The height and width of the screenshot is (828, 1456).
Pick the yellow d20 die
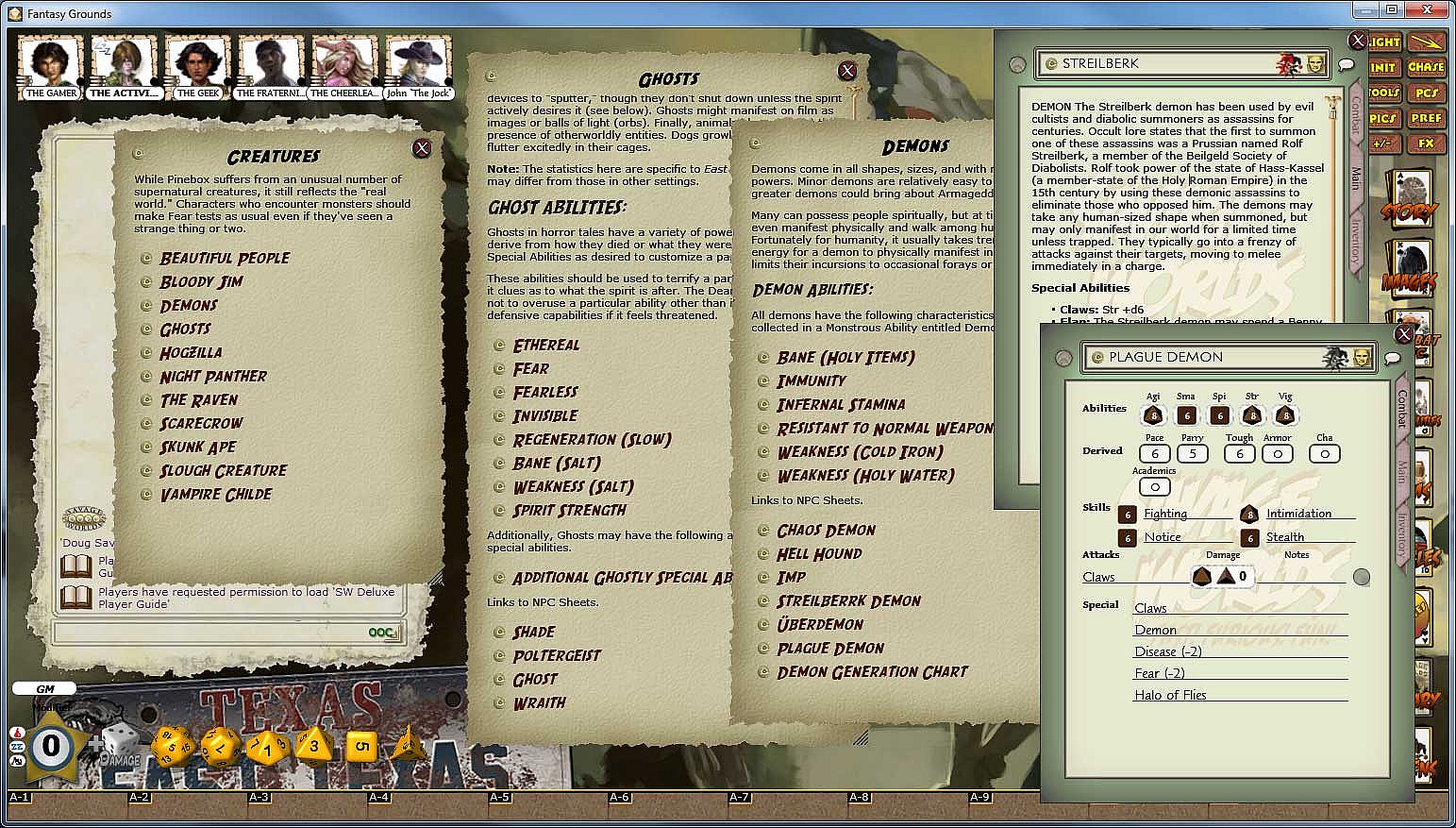174,746
